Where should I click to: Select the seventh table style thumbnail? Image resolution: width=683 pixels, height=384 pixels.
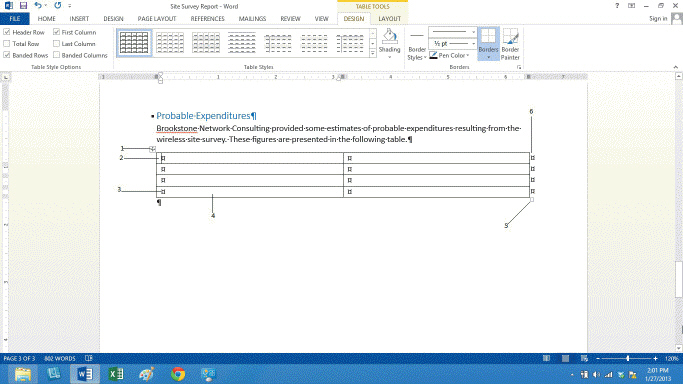(x=350, y=43)
